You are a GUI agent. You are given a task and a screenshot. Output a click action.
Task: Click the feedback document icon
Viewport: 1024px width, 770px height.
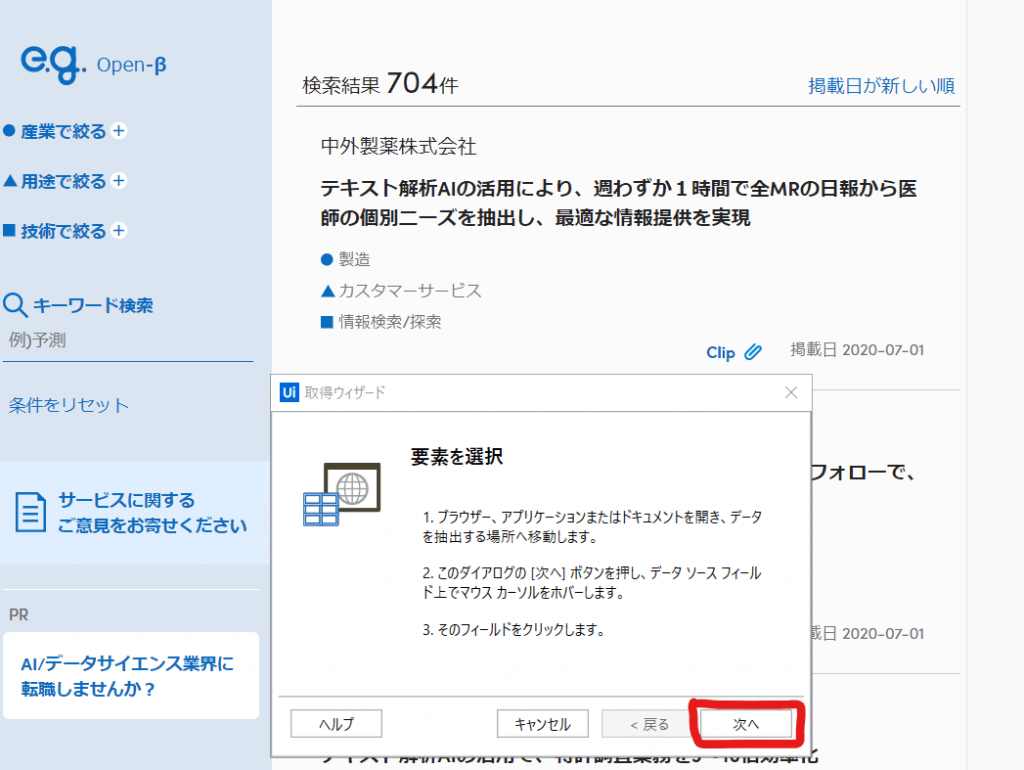(32, 512)
